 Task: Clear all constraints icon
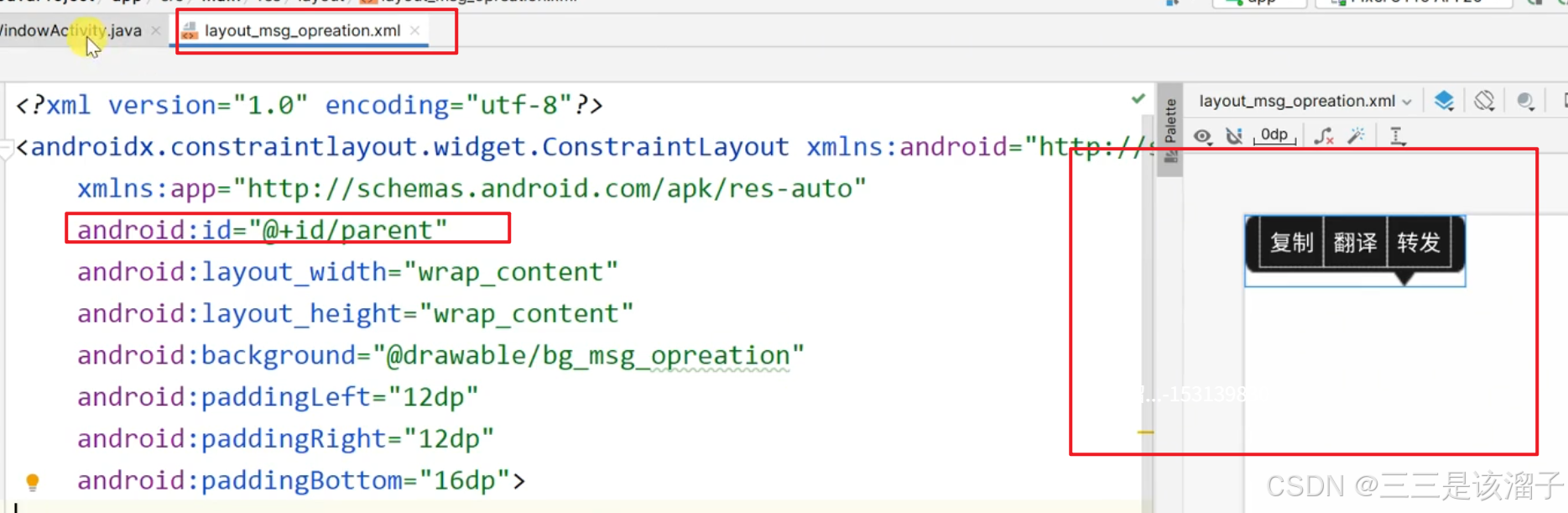point(1324,136)
